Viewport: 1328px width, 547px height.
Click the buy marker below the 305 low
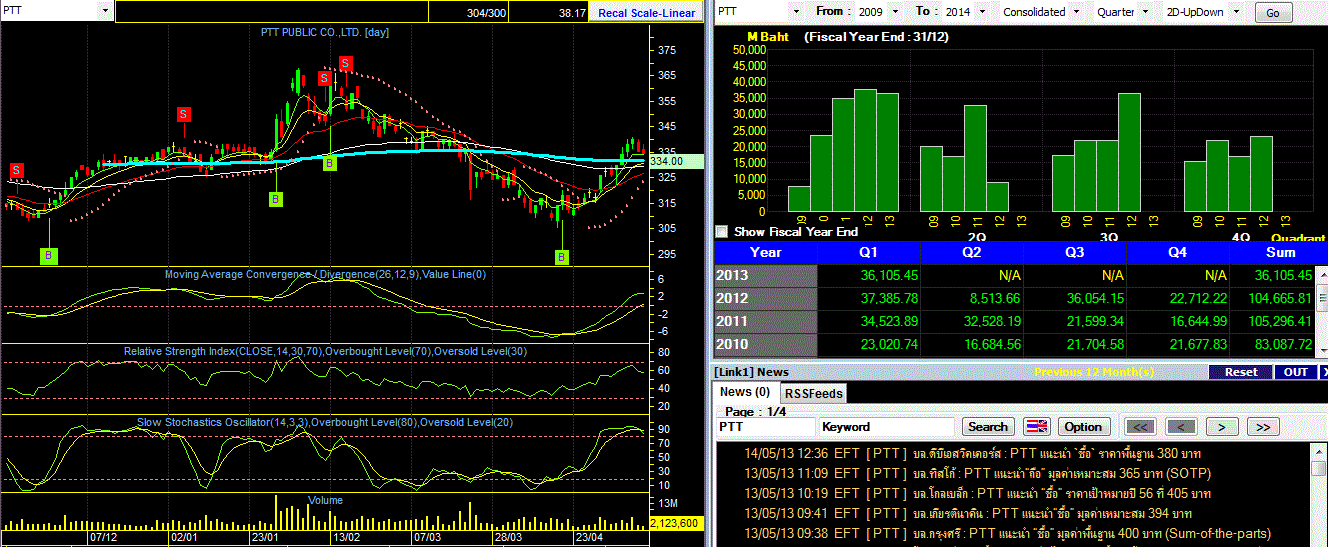pos(562,257)
